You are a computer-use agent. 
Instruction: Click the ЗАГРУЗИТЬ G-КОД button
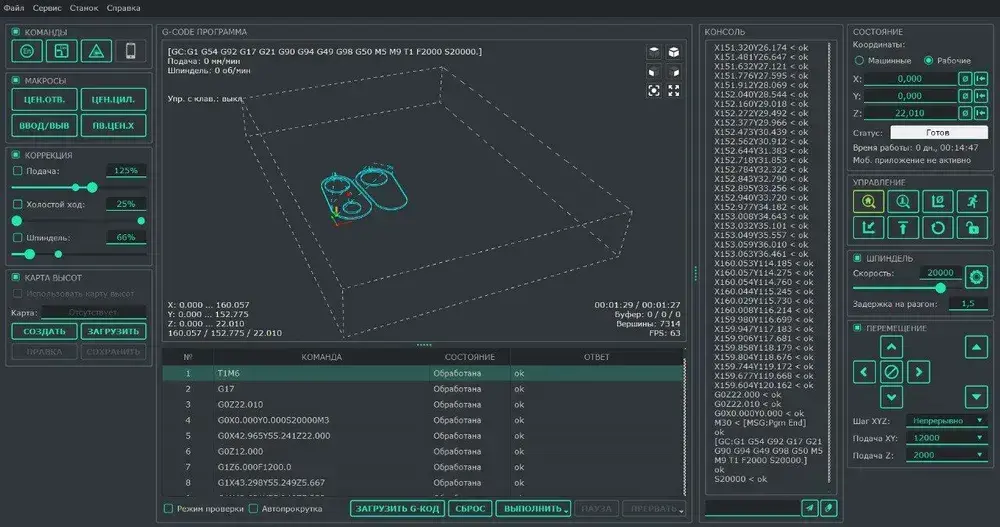click(397, 509)
